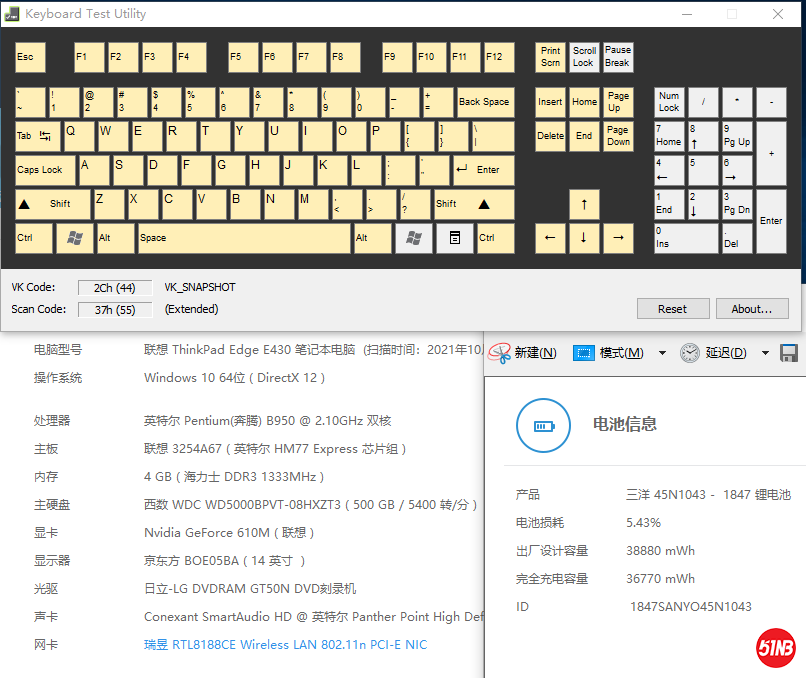Close the Keyboard Test Utility window

coord(778,14)
